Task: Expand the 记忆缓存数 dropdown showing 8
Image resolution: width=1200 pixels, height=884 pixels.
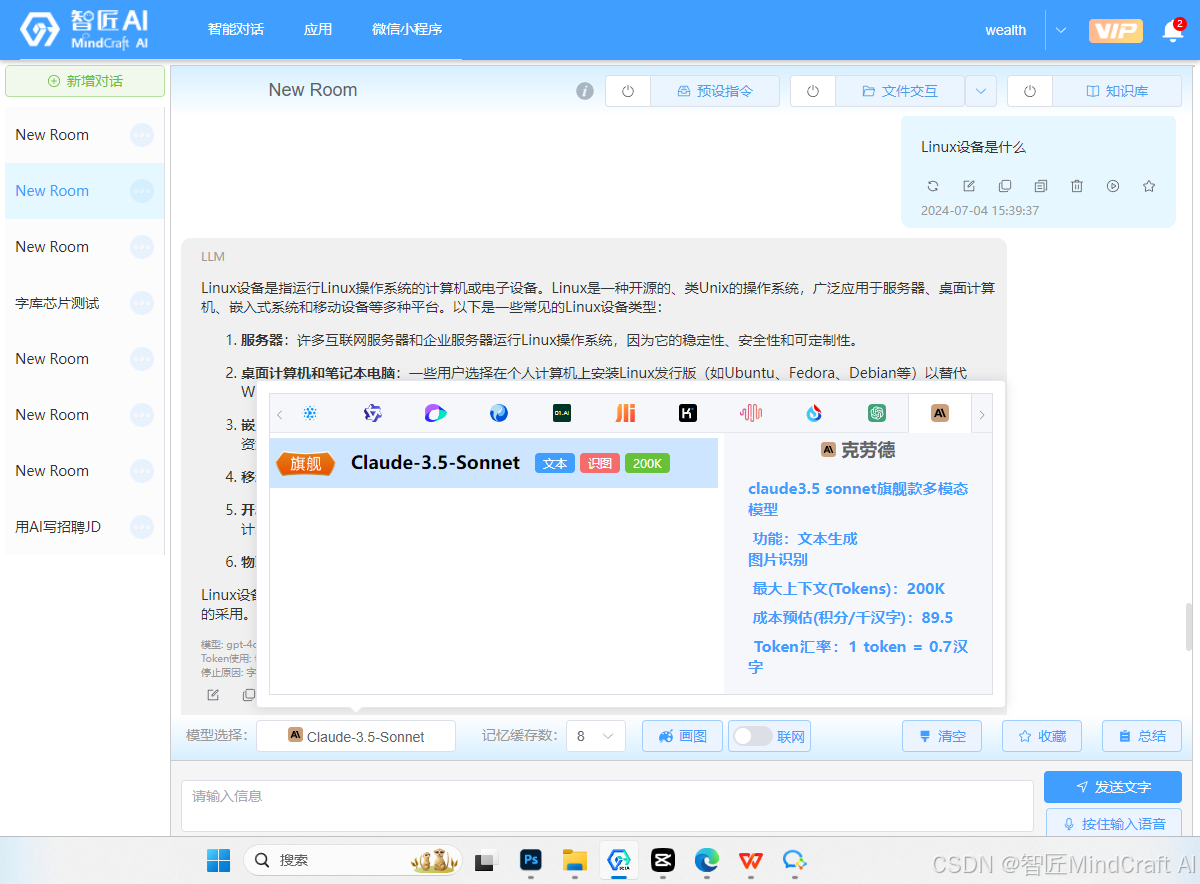Action: (596, 736)
